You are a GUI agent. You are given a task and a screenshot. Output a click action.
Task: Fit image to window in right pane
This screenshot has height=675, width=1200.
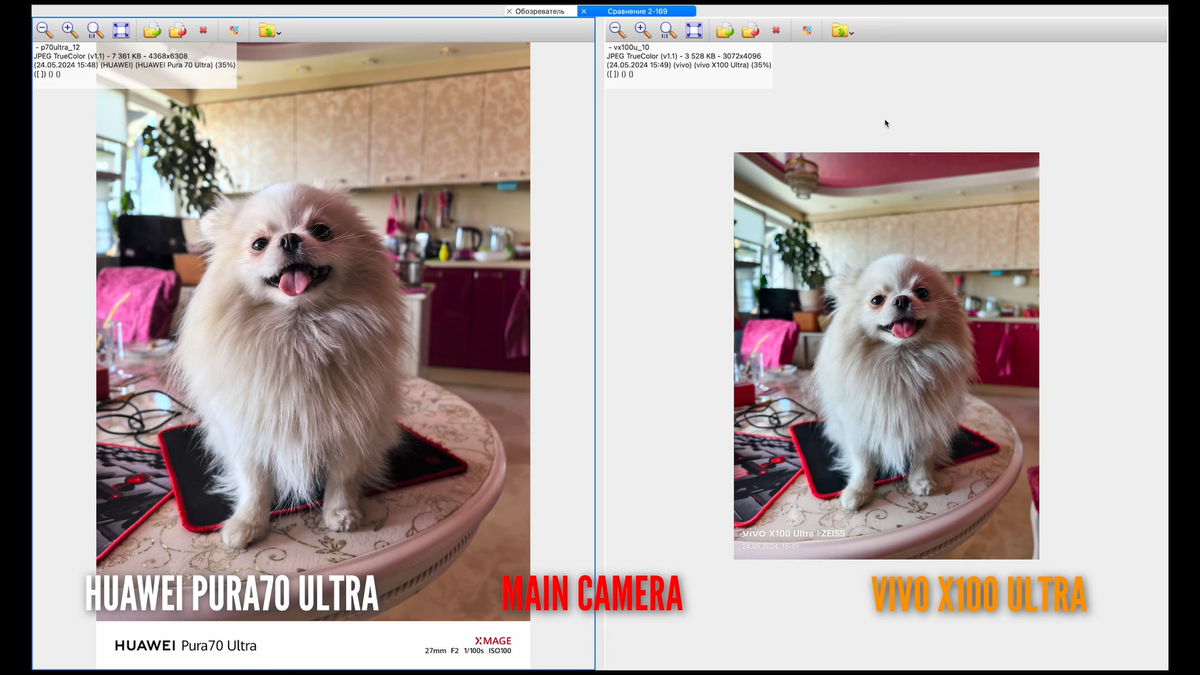click(x=694, y=31)
